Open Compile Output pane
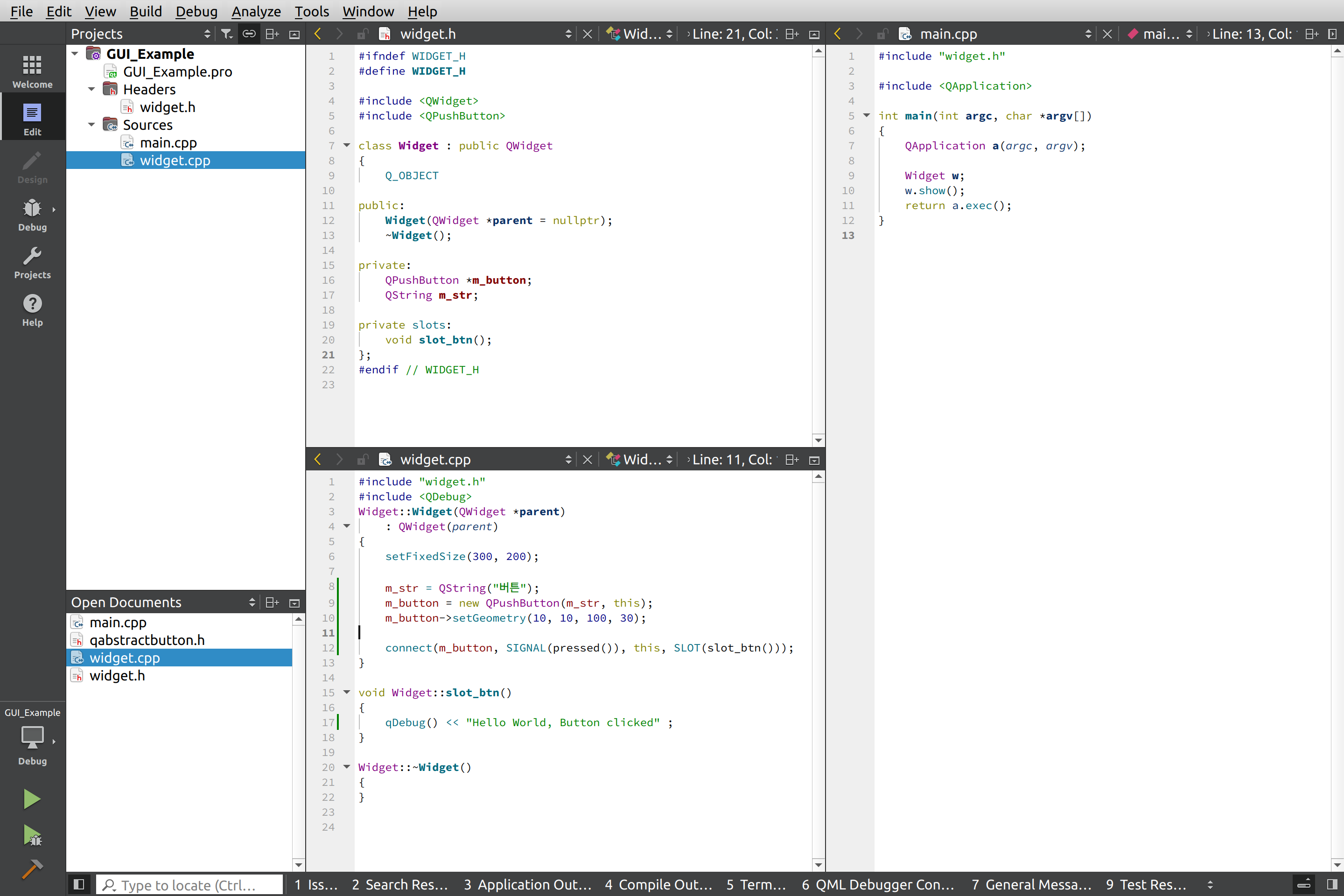 [658, 885]
